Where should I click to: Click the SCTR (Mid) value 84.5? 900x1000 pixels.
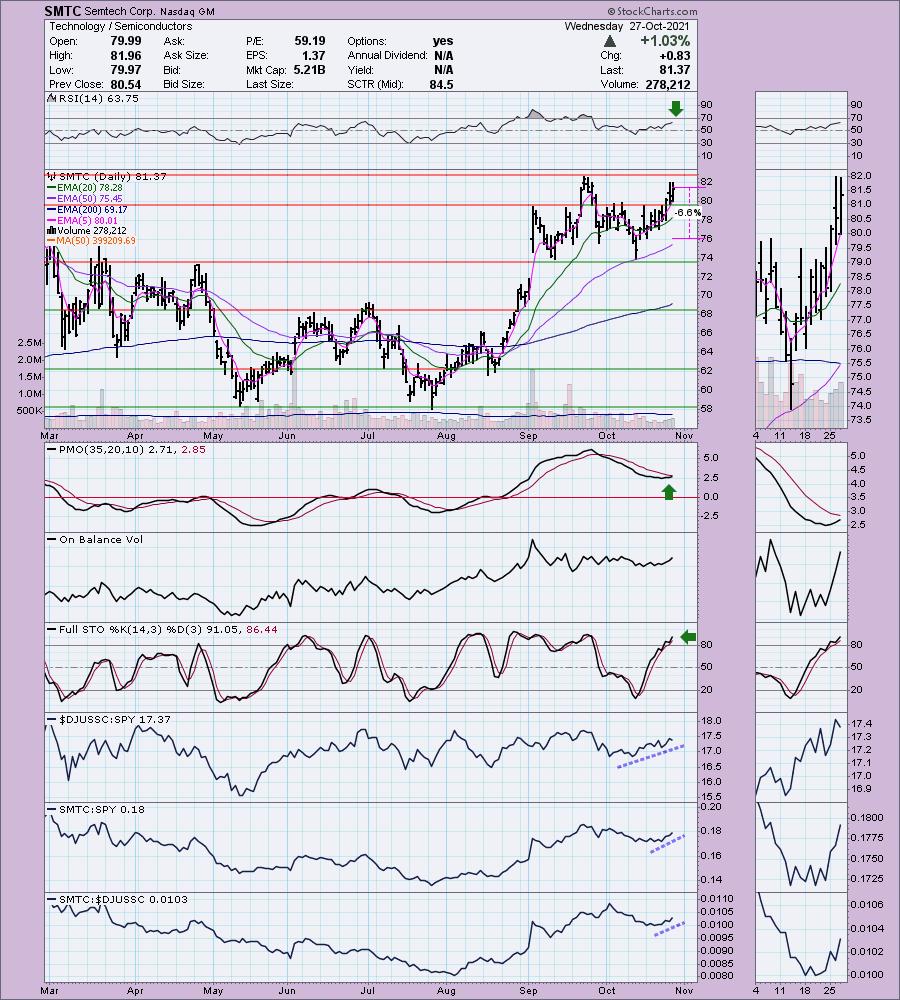pyautogui.click(x=441, y=84)
